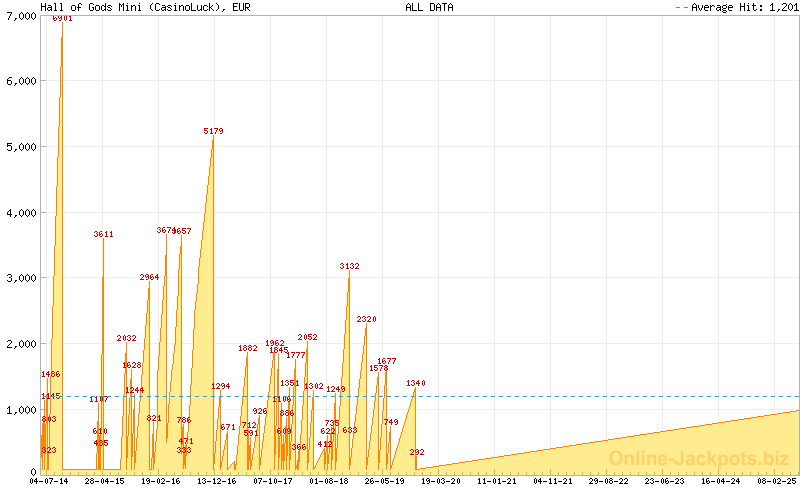Click the 08-02-25 date on the x-axis
Image resolution: width=800 pixels, height=490 pixels.
(x=777, y=481)
